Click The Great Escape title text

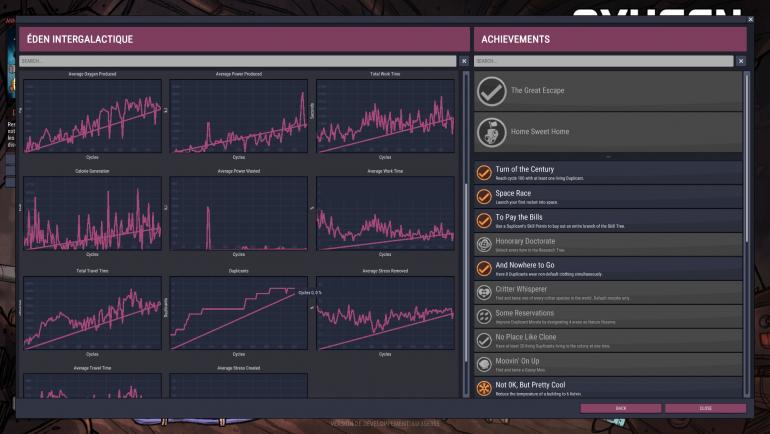tap(537, 91)
